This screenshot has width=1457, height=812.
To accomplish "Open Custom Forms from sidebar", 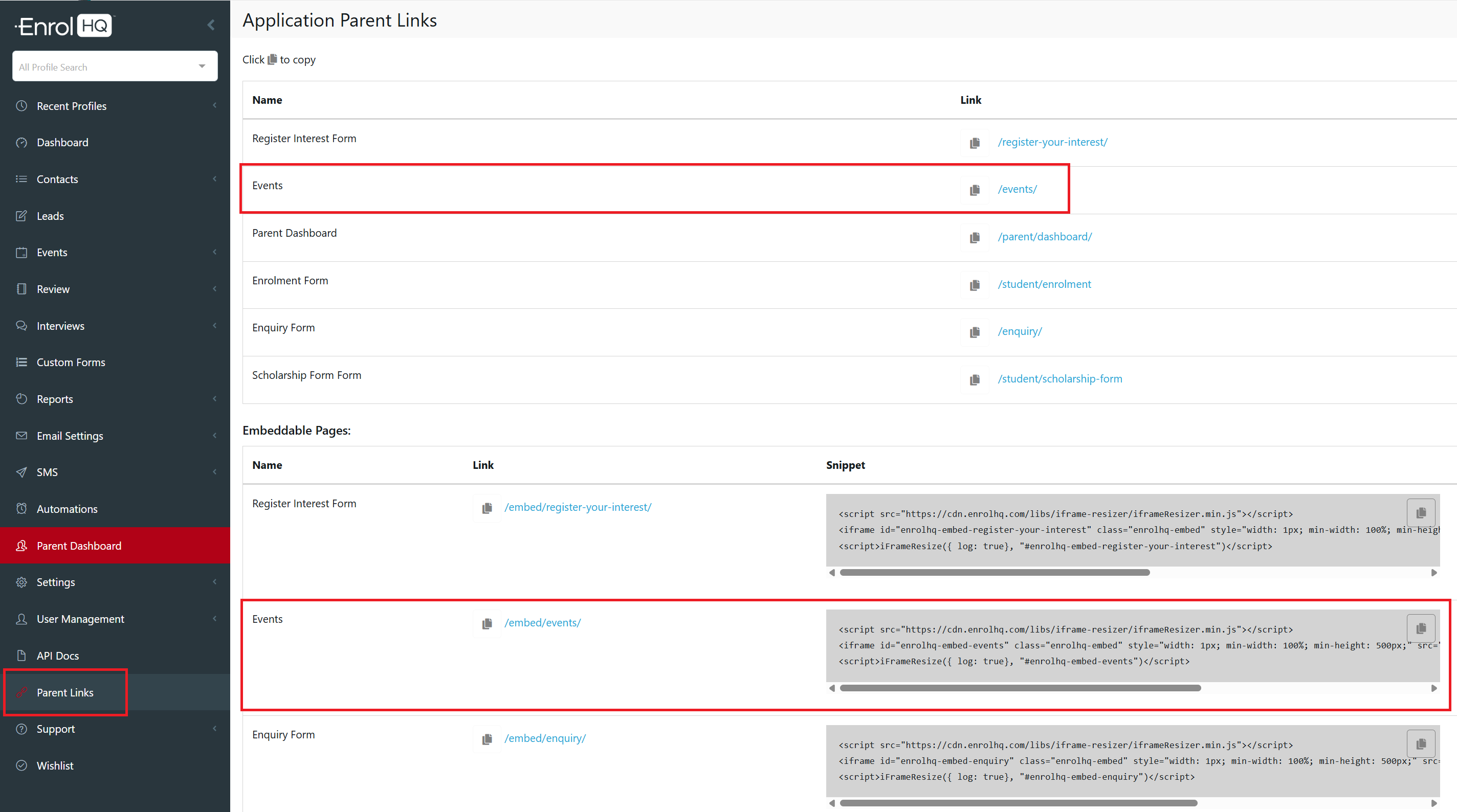I will click(x=71, y=363).
